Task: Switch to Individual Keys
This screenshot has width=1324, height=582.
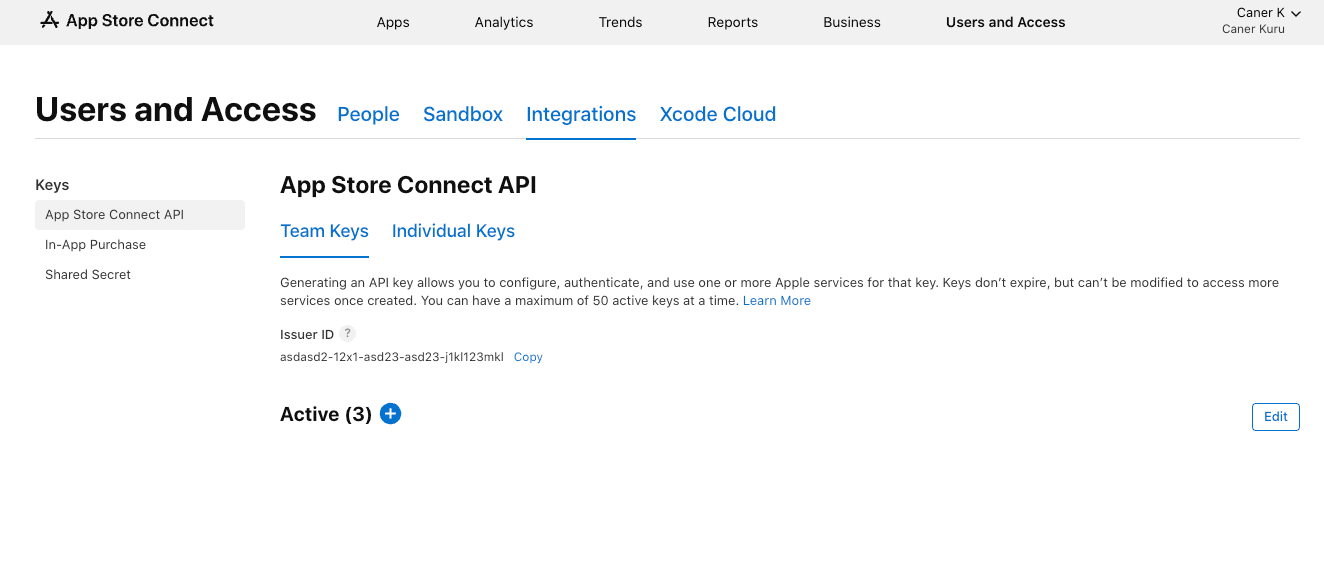Action: click(x=453, y=231)
